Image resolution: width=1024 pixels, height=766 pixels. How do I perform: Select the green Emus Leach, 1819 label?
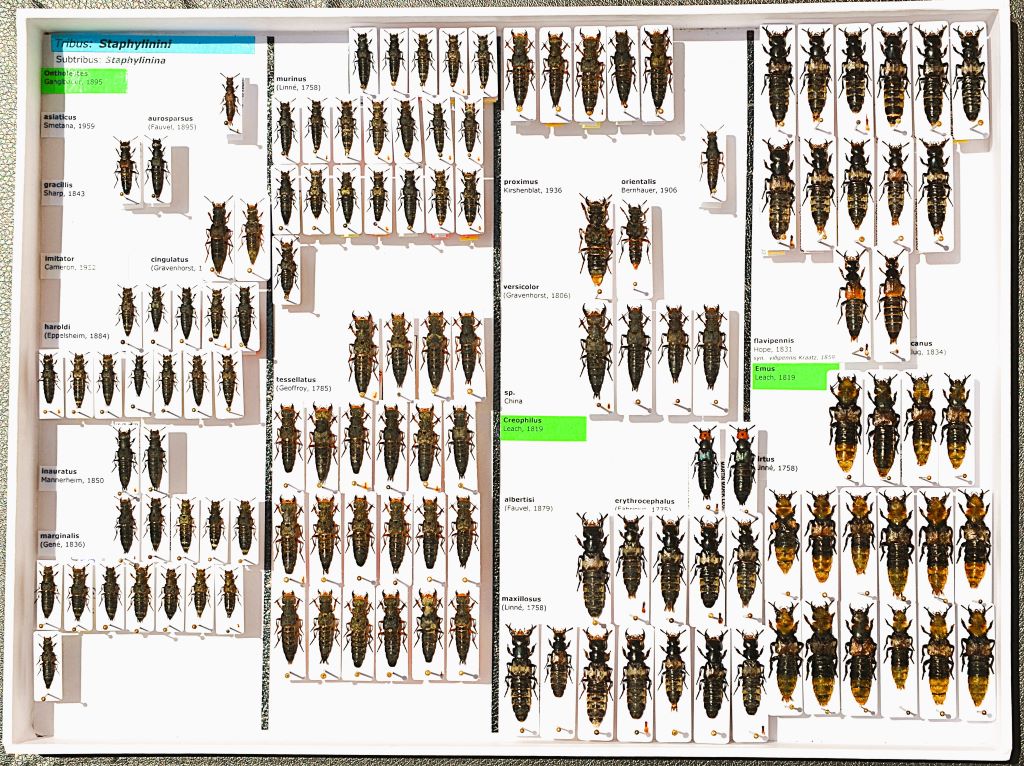pyautogui.click(x=795, y=376)
